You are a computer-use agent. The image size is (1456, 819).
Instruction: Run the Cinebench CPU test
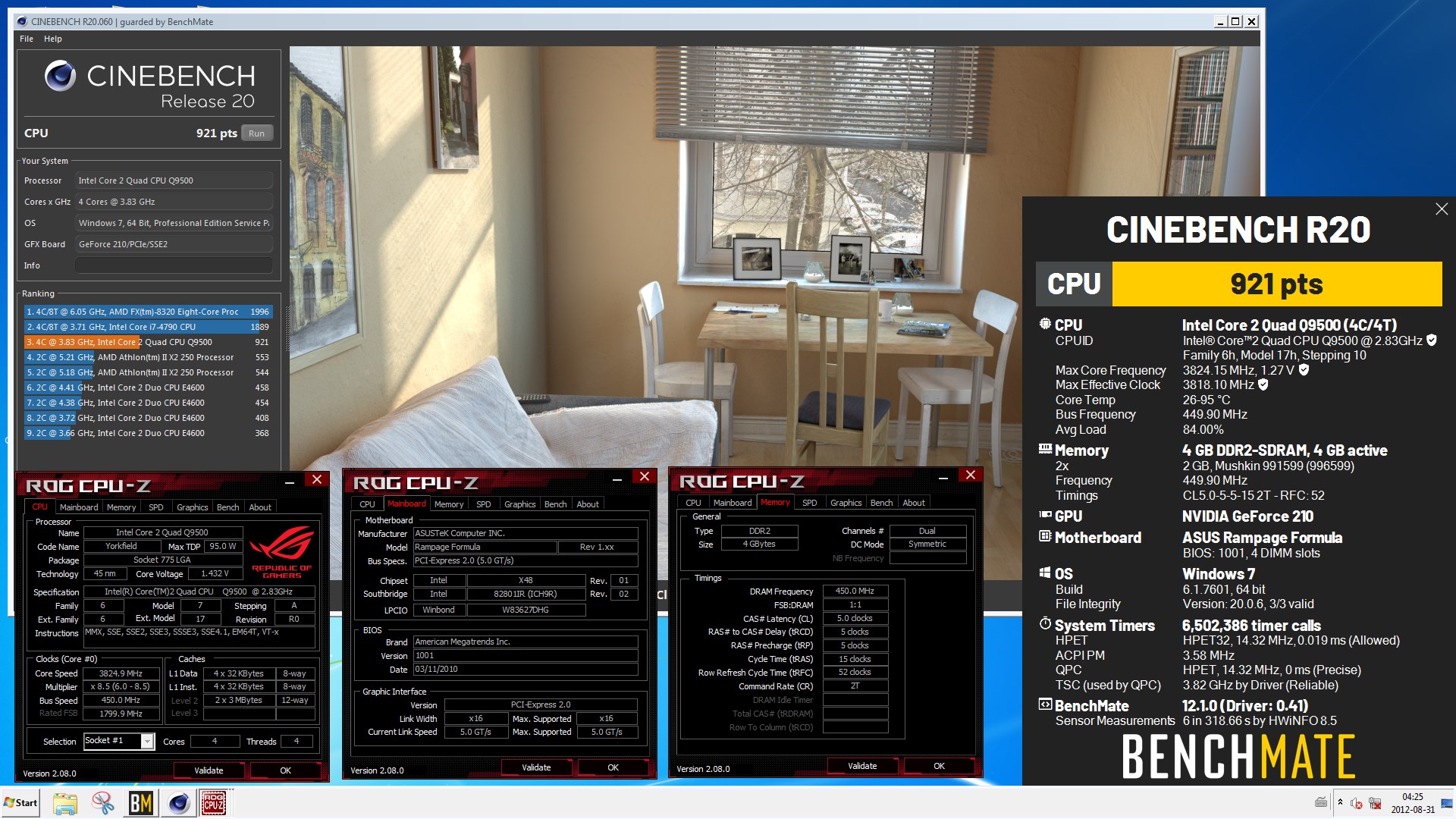256,133
